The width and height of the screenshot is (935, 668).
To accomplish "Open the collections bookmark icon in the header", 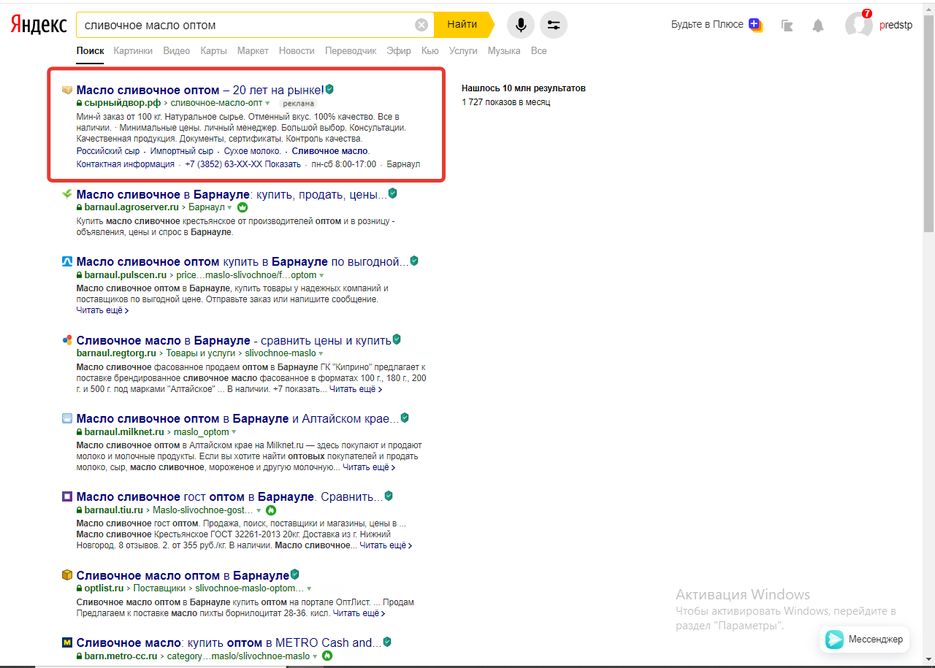I will point(787,25).
